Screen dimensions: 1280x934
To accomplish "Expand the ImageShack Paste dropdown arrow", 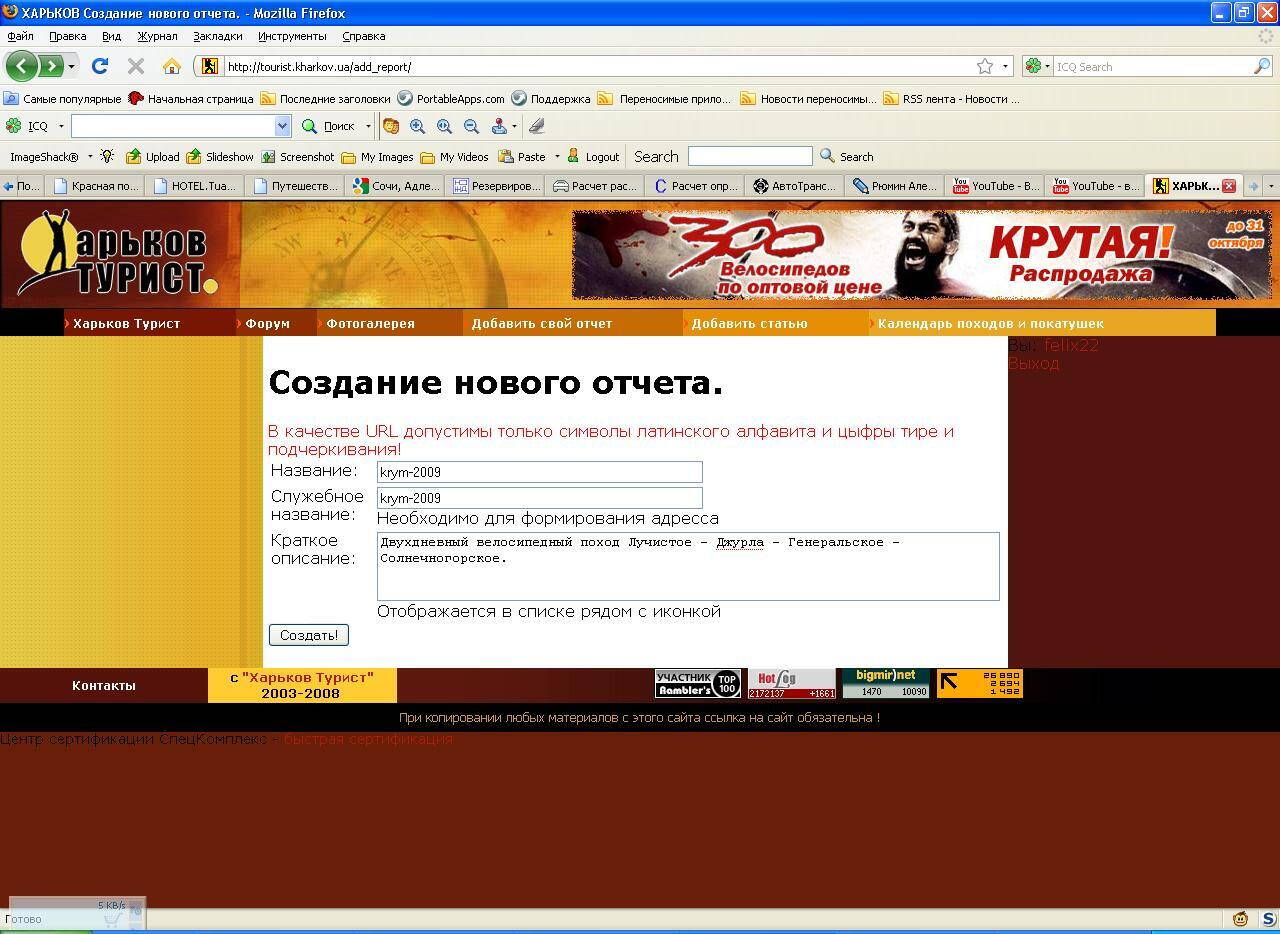I will (x=557, y=157).
